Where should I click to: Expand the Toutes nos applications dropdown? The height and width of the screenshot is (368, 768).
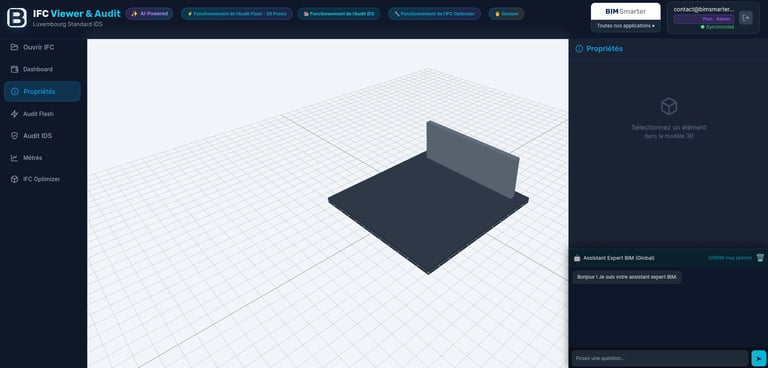625,25
